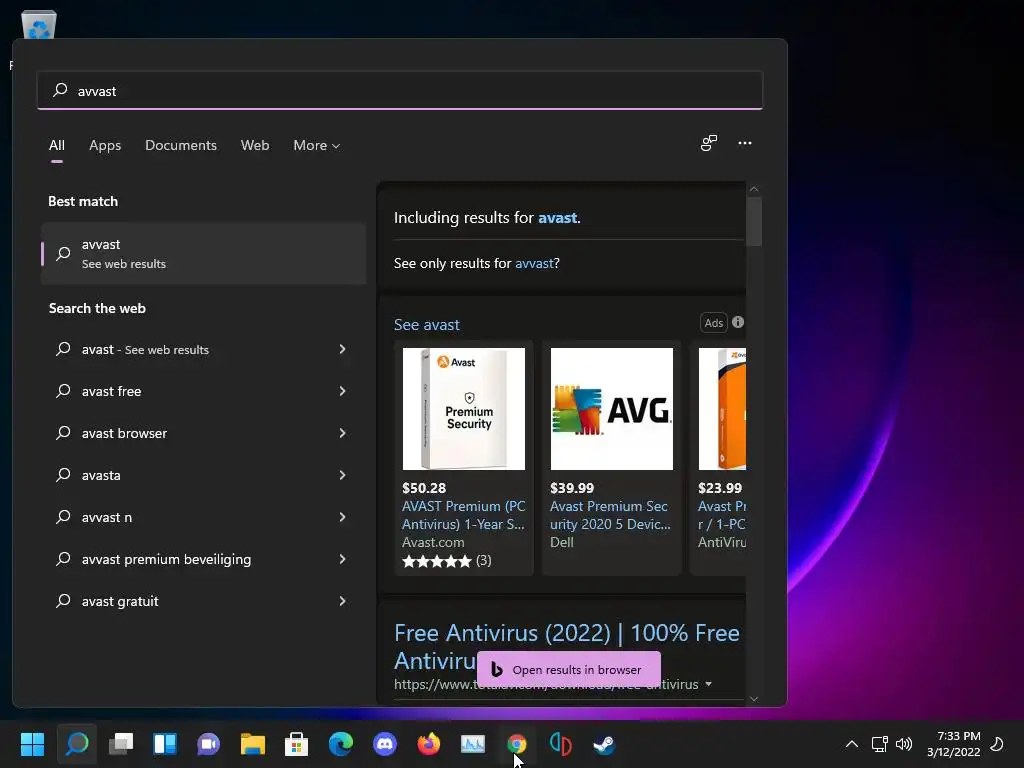
Task: Open 'AVAST Premium (PC Antivirus) 1-Year' link
Action: [x=464, y=515]
